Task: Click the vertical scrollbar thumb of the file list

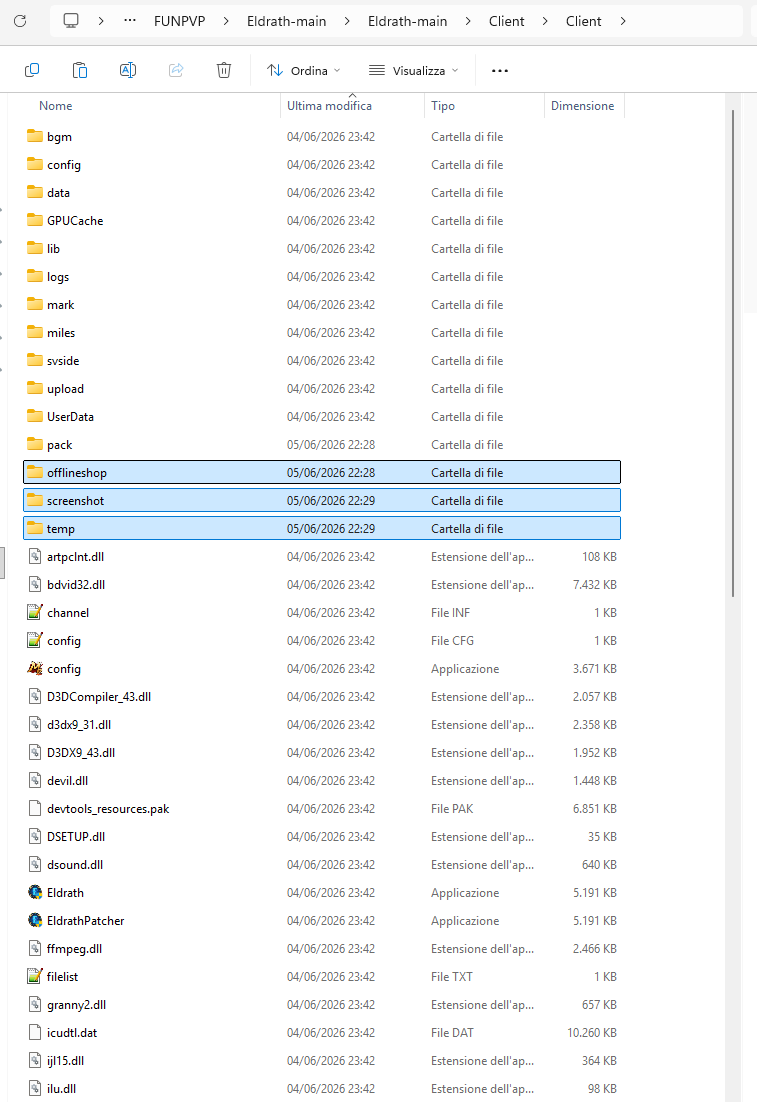Action: click(733, 352)
